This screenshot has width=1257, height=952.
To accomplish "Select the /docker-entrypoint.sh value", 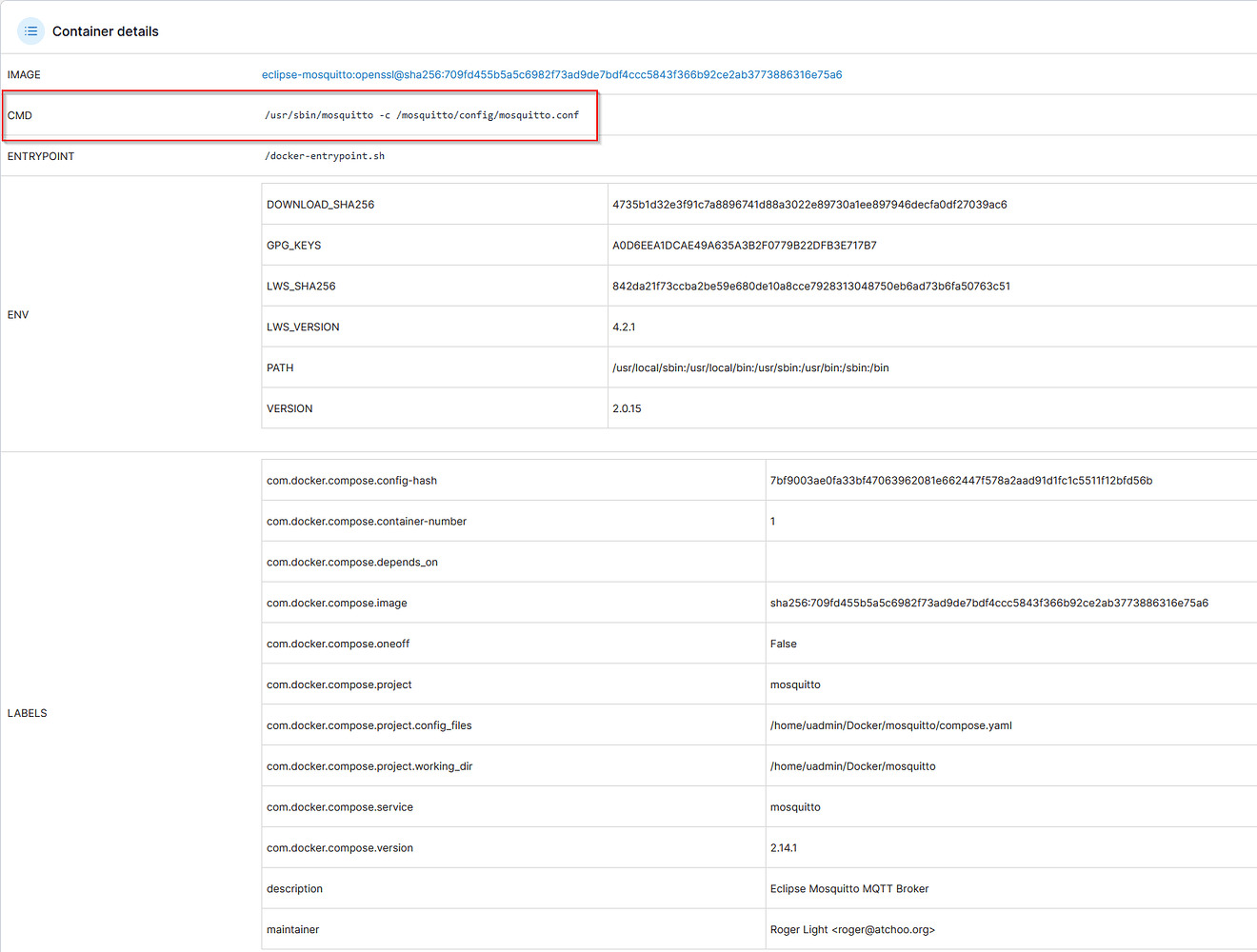I will click(325, 156).
